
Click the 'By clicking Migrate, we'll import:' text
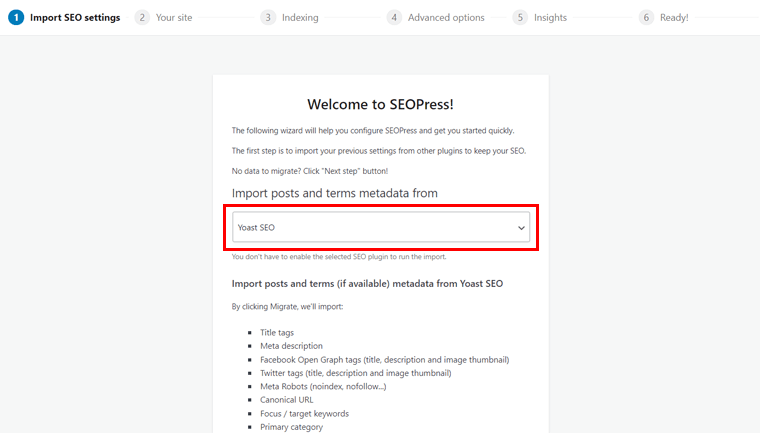(x=287, y=306)
